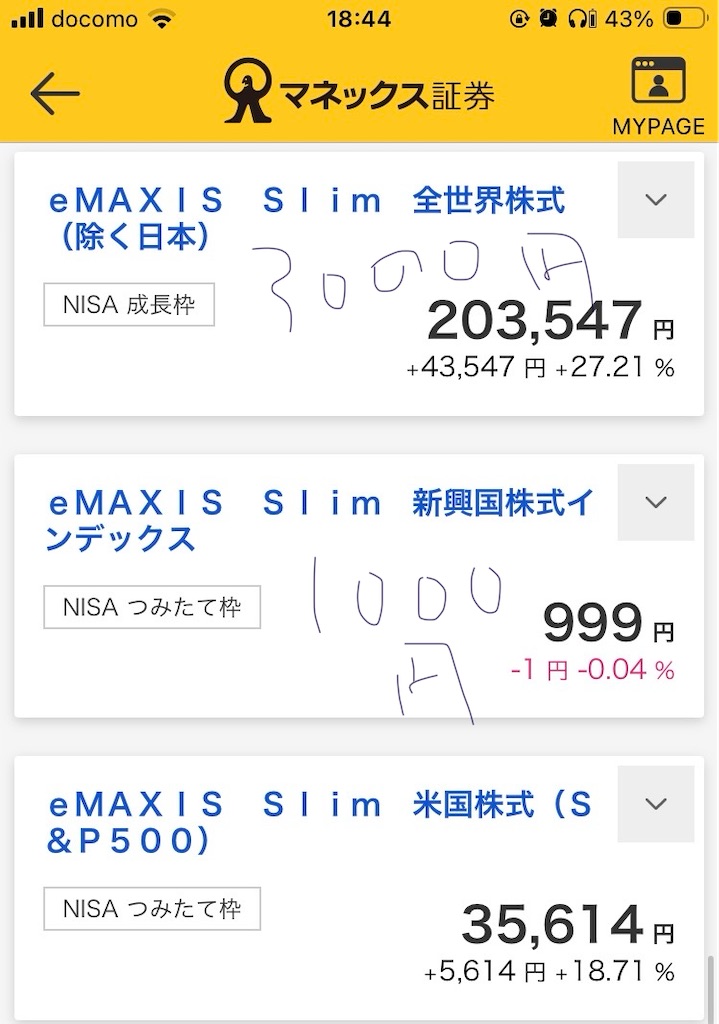Tap the NISA 成長枠 label
719x1024 pixels.
129,304
